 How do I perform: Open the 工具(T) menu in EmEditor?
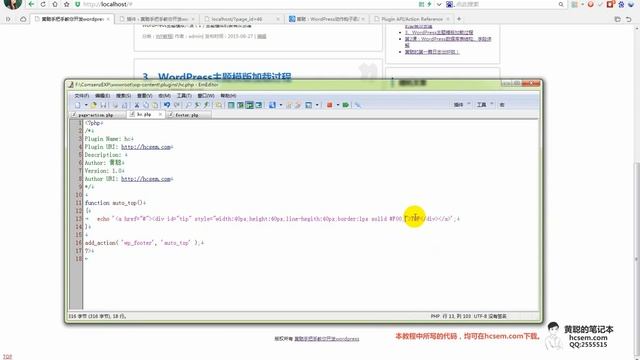coord(184,96)
